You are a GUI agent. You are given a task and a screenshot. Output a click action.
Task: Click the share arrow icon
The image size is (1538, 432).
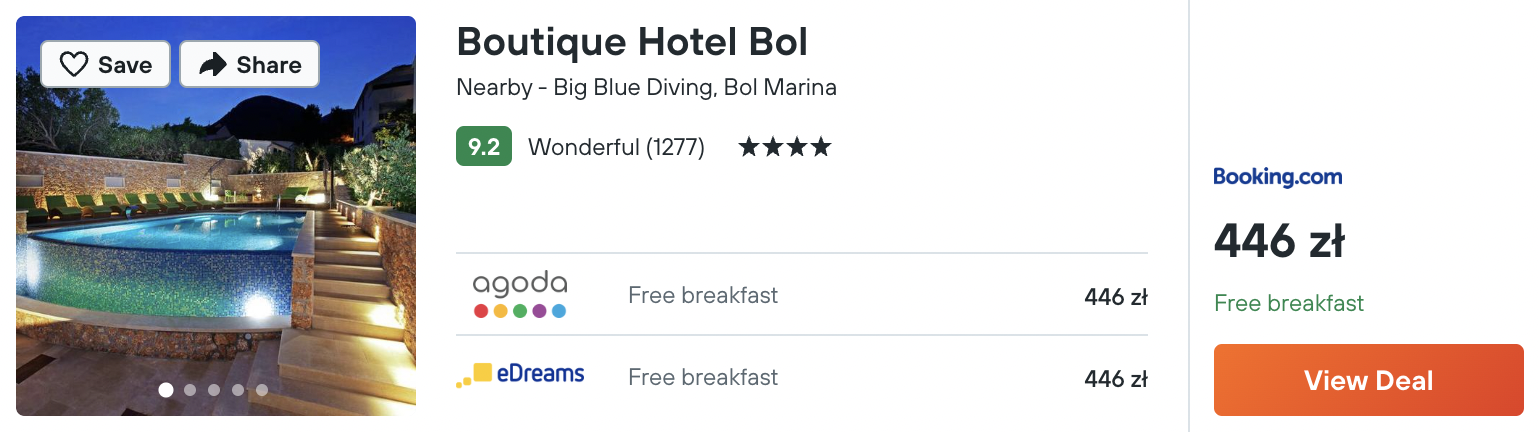click(x=213, y=65)
